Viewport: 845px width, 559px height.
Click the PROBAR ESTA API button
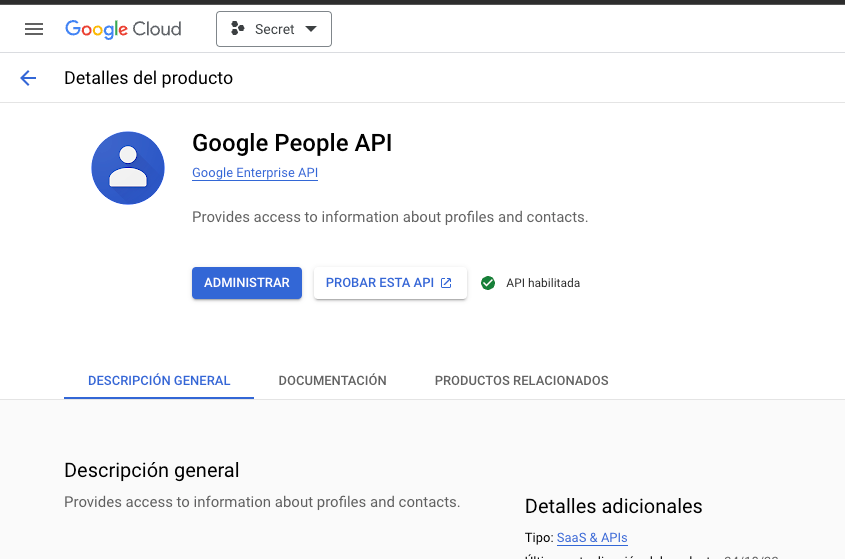click(390, 282)
